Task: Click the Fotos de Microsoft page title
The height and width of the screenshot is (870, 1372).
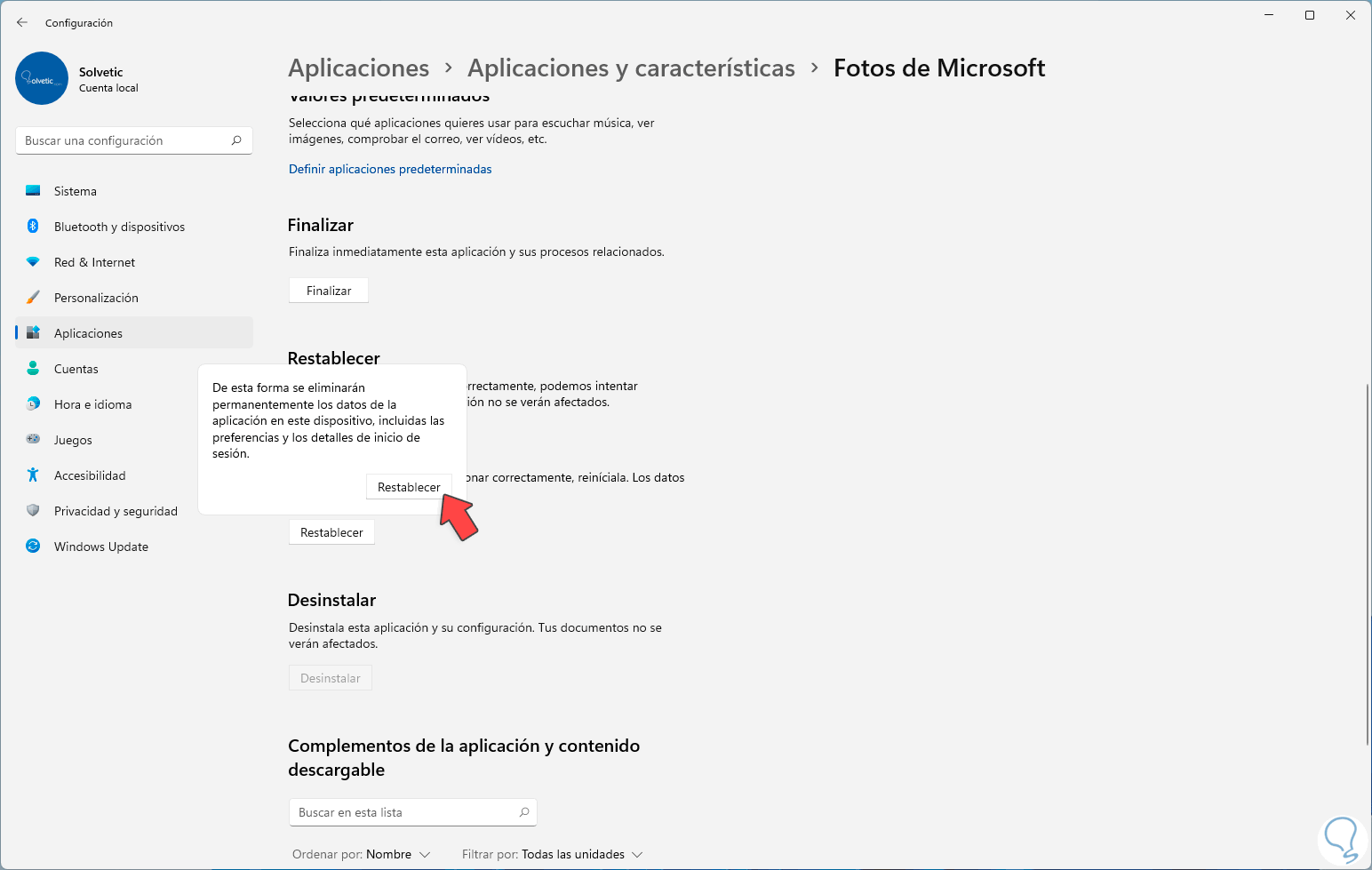Action: 939,68
